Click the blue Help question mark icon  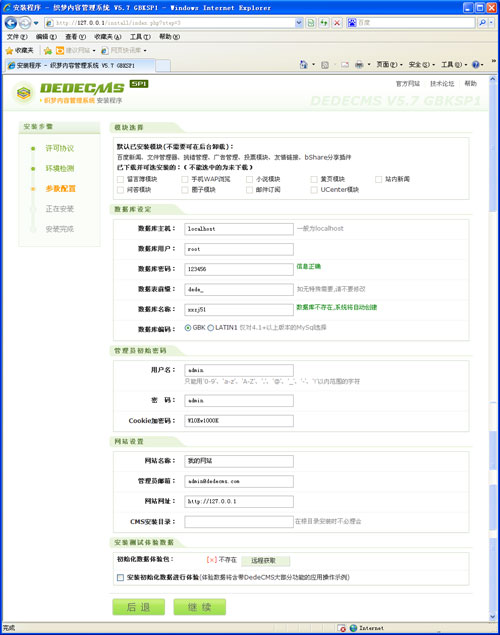[x=476, y=64]
